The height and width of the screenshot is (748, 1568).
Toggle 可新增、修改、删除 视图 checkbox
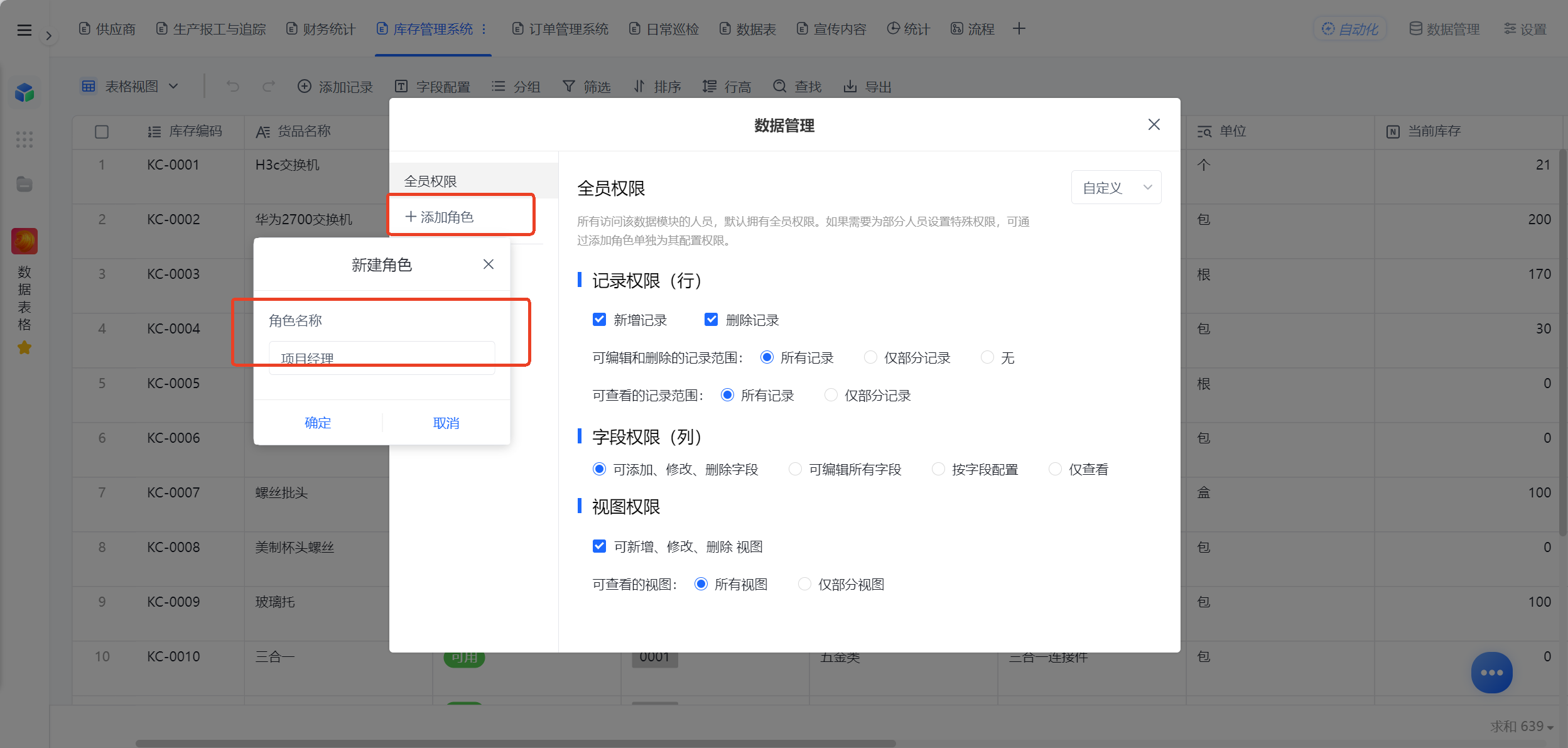(600, 546)
